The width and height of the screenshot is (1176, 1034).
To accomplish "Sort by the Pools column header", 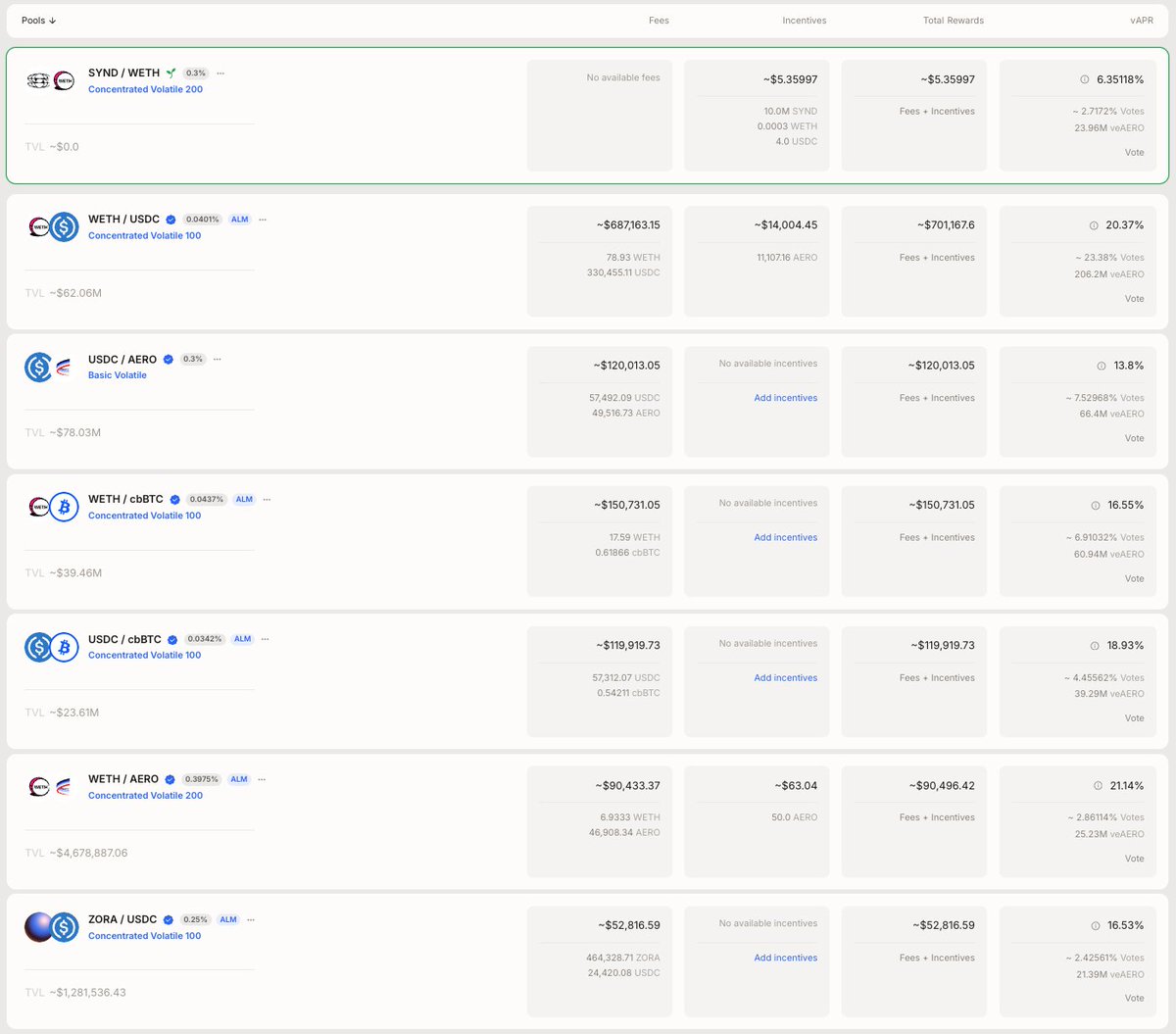I will 39,21.
